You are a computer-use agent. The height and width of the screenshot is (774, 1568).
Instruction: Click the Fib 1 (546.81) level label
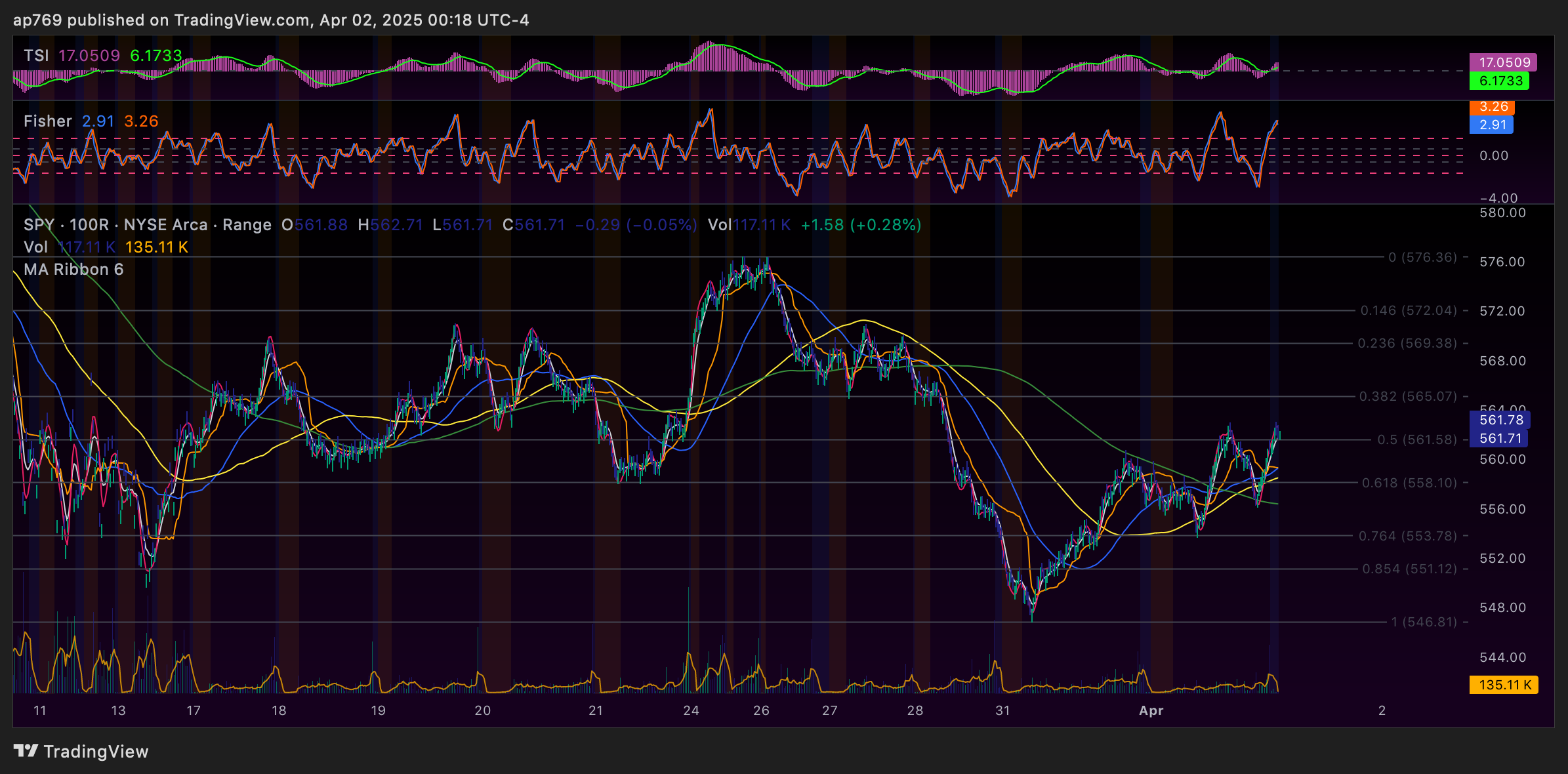pos(1424,622)
